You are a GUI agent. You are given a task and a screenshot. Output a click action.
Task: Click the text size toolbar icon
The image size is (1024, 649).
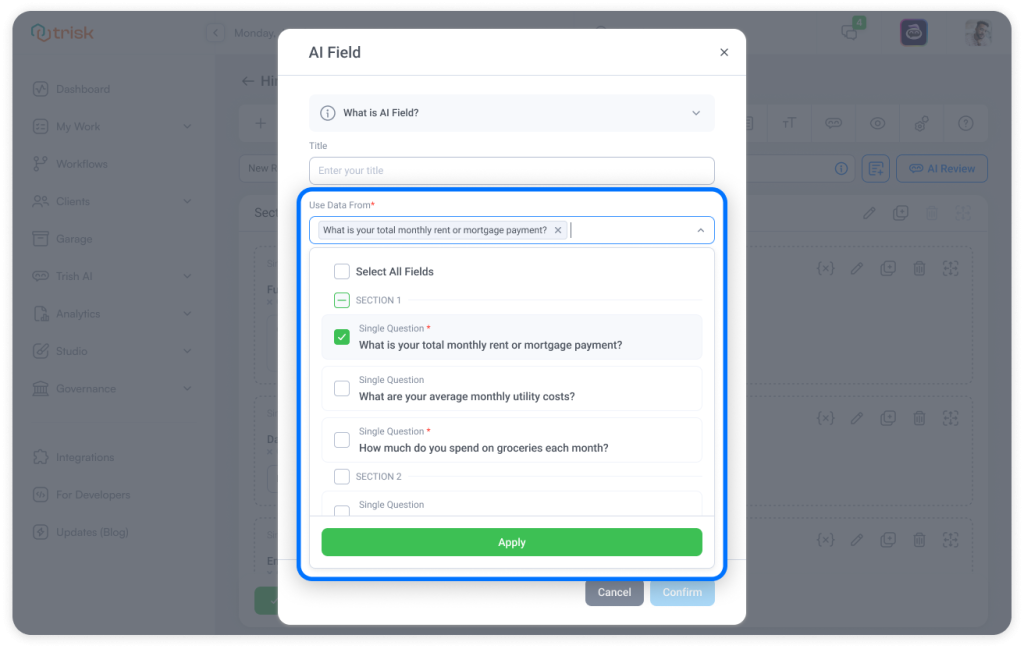click(789, 123)
